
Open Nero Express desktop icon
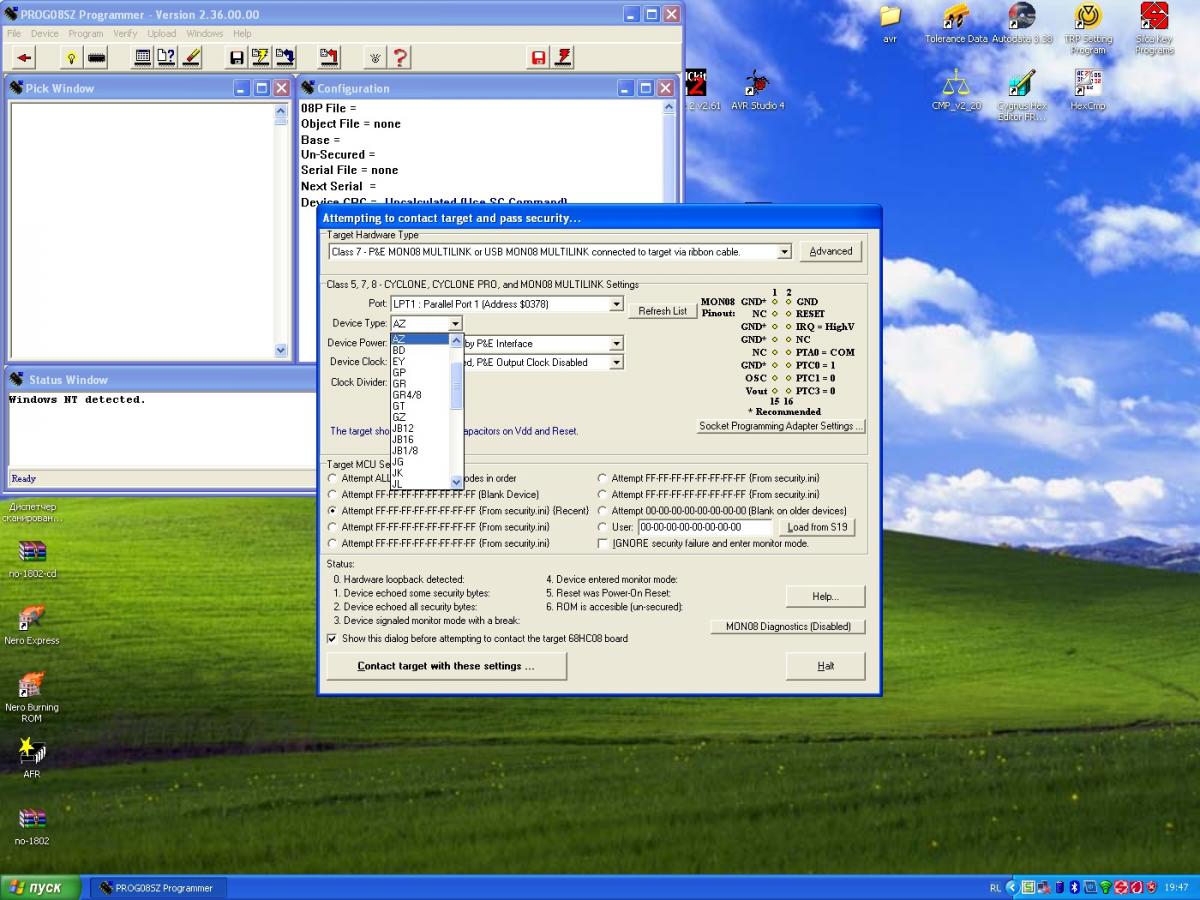[x=32, y=625]
